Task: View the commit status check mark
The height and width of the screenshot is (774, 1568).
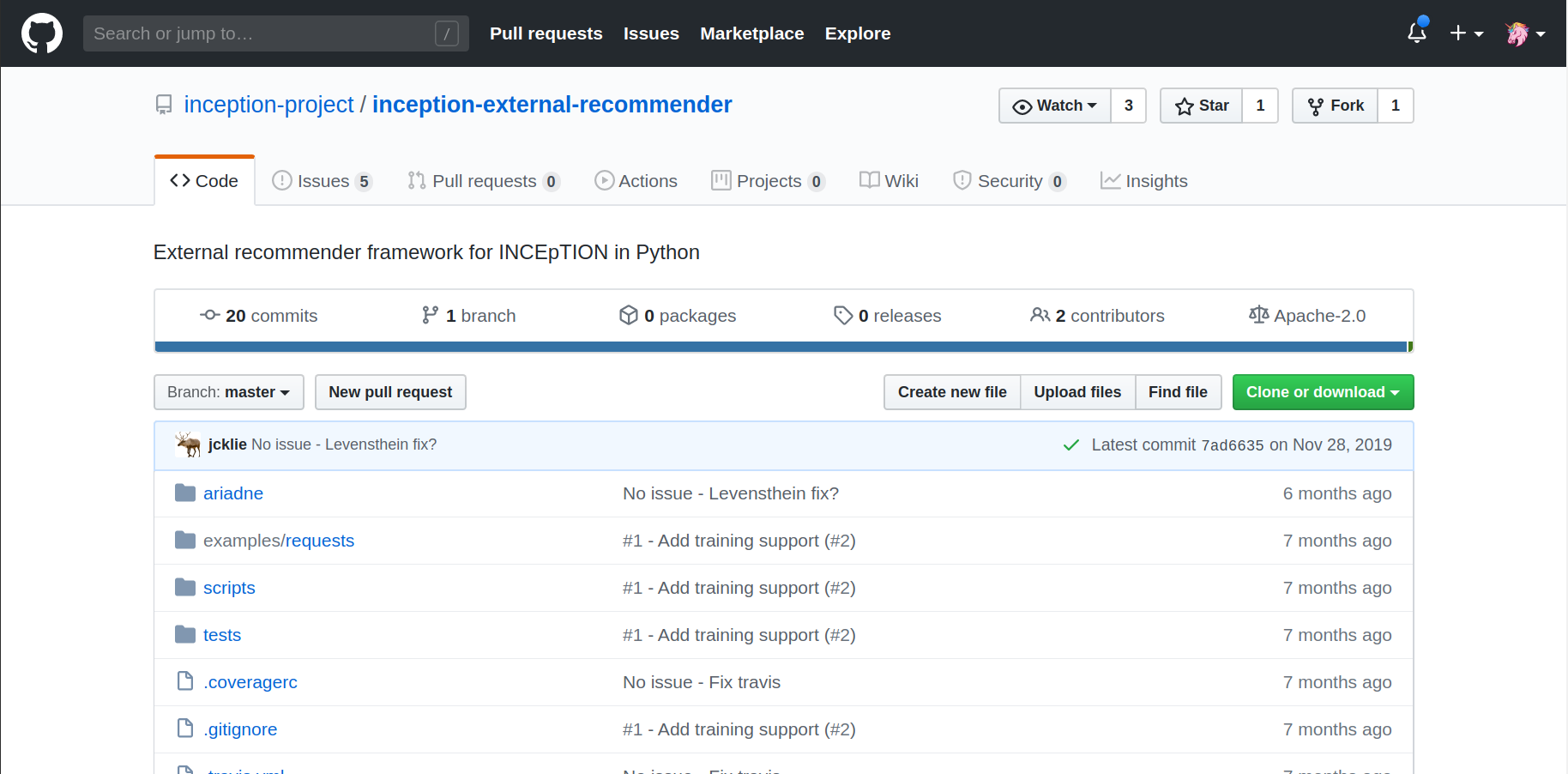Action: (x=1071, y=444)
